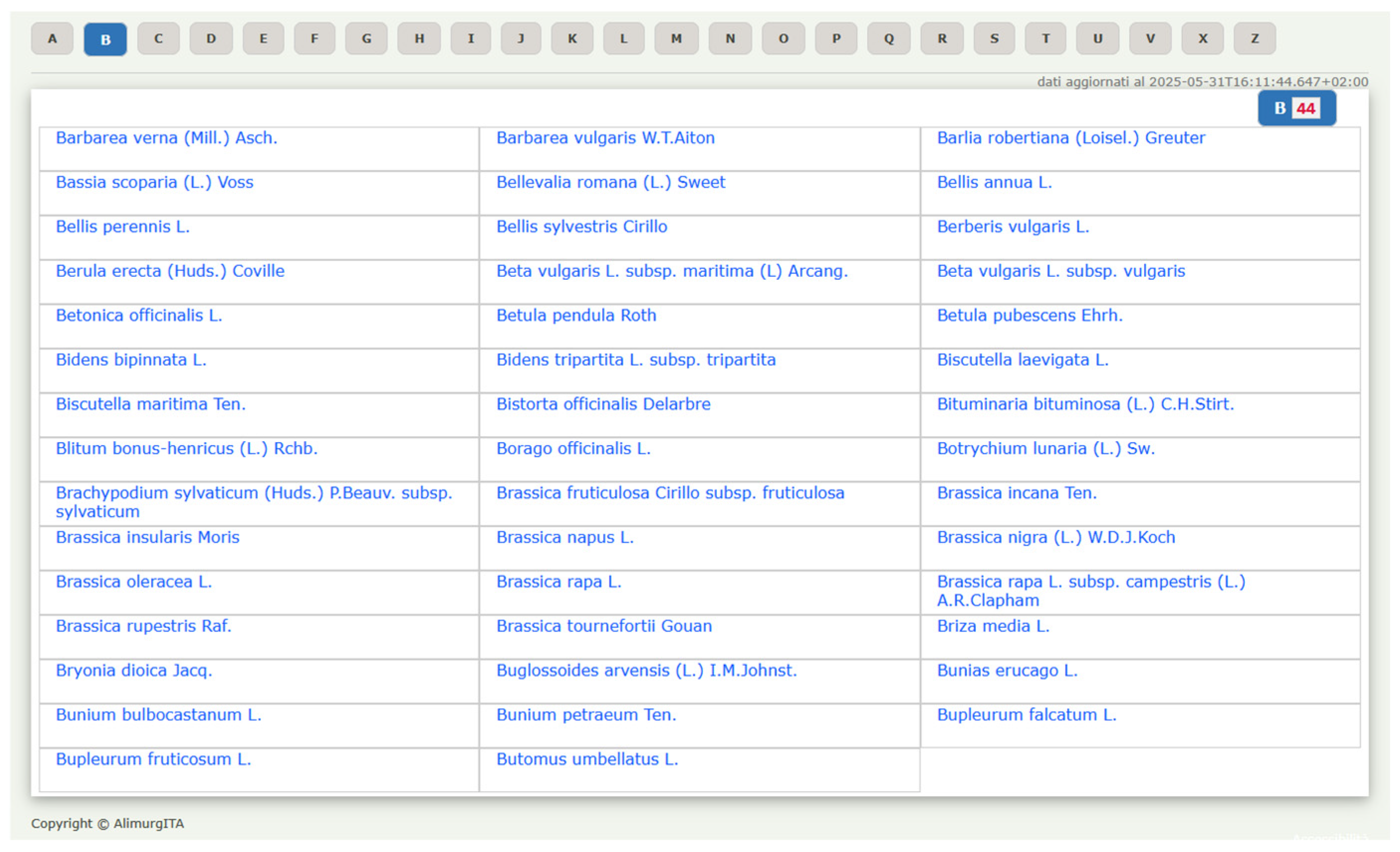Viewport: 1400px width, 852px height.
Task: Open Butomus umbellatus L. link
Action: 587,759
